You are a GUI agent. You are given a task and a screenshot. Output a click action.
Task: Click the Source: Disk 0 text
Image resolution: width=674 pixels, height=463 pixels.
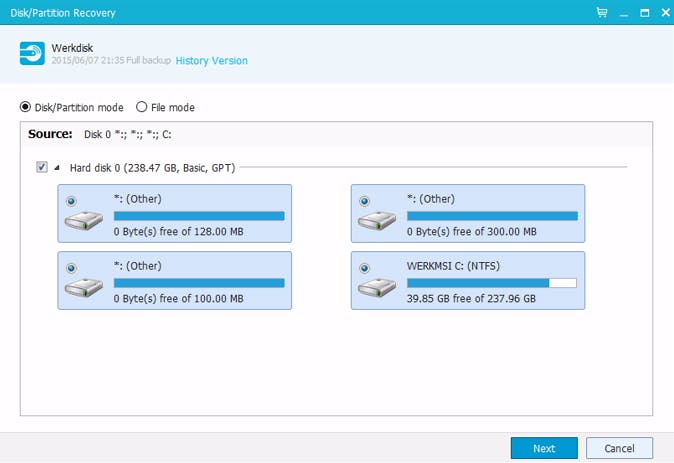(100, 134)
